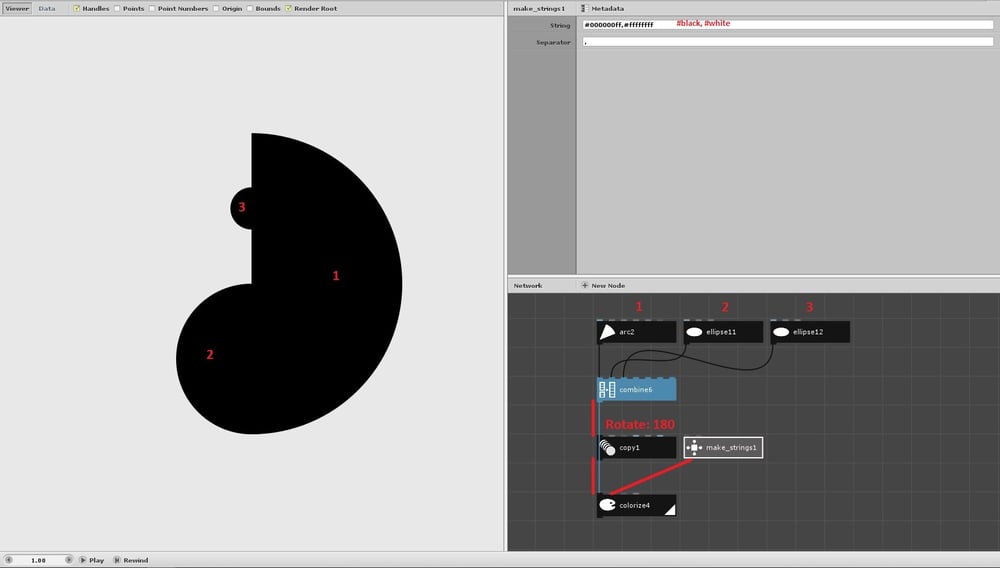Viewport: 1000px width, 568px height.
Task: Select the ellipse11 node icon
Action: pyautogui.click(x=694, y=331)
